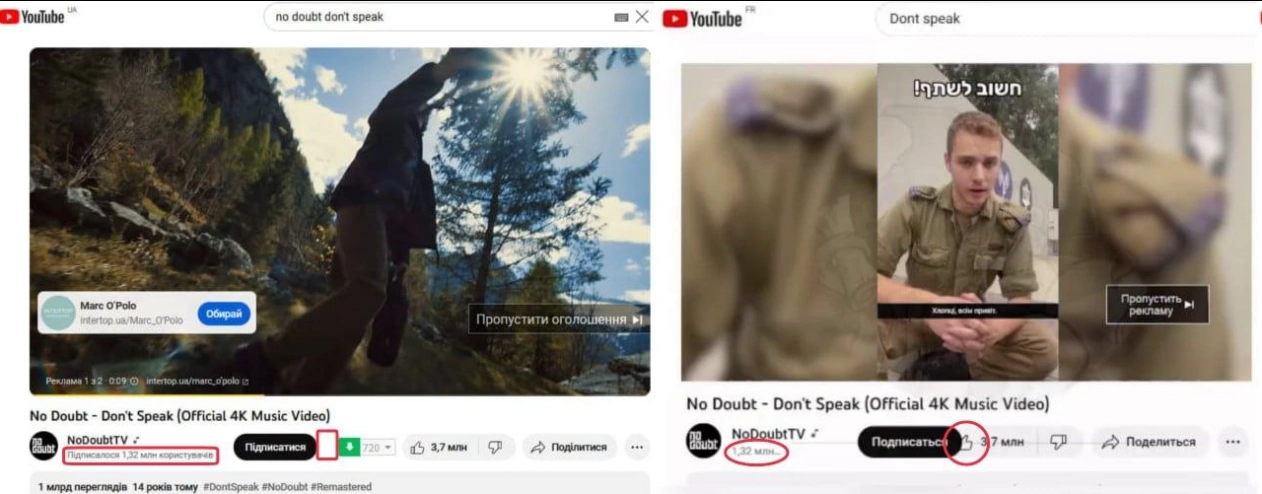Share the video via "Поділитися"
The height and width of the screenshot is (494, 1262).
click(569, 447)
